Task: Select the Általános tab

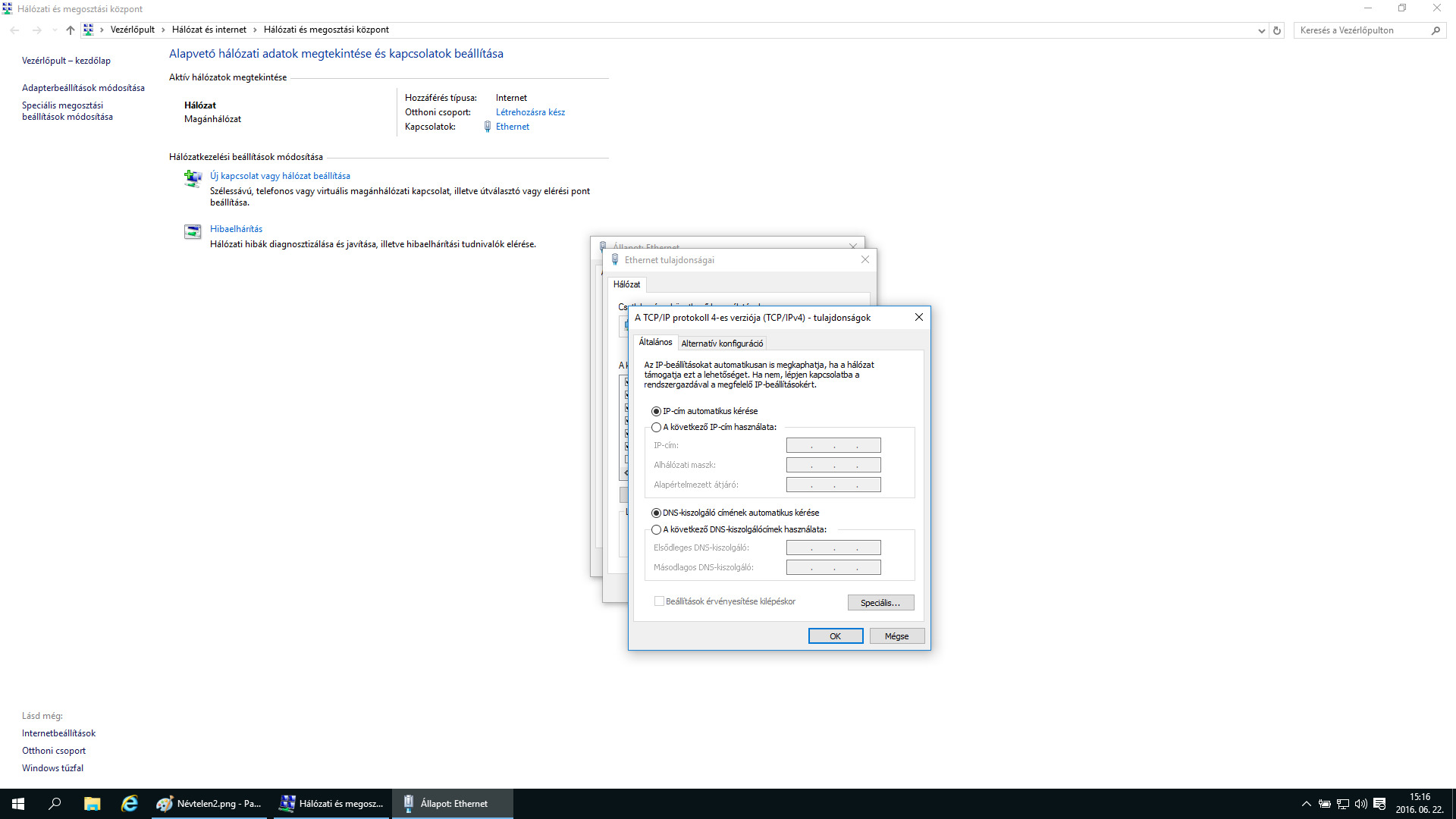Action: pos(655,342)
